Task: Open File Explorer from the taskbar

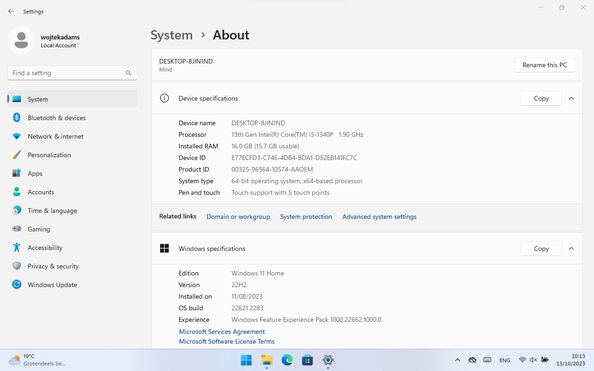Action: coord(267,360)
